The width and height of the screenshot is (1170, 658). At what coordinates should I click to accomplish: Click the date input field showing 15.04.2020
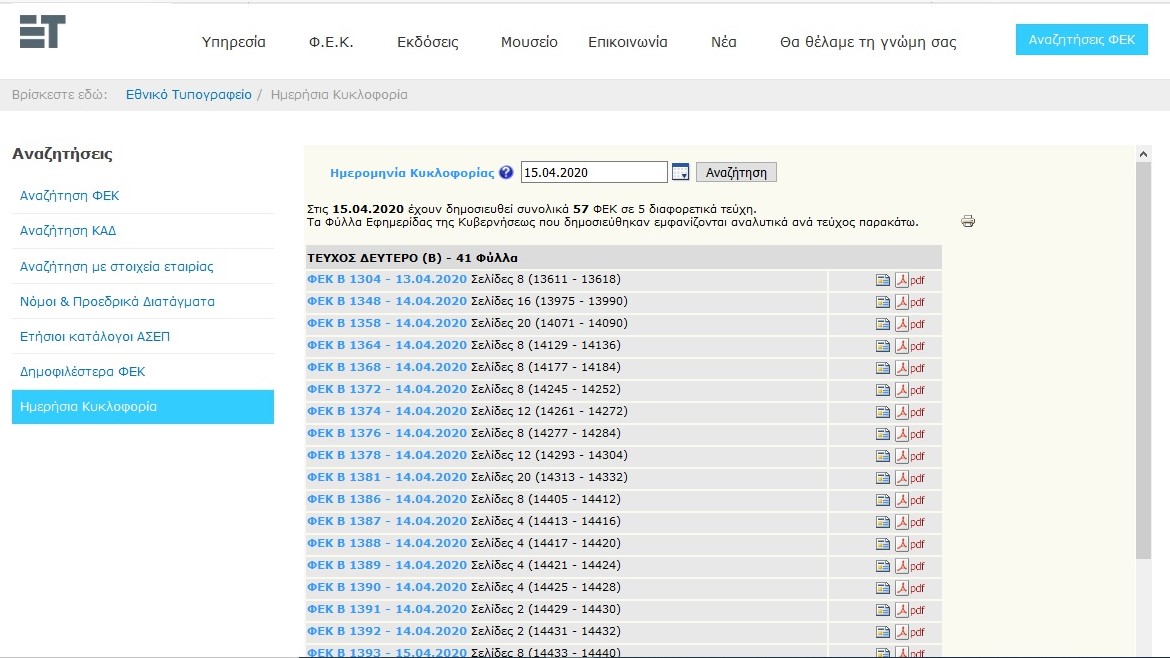(593, 173)
